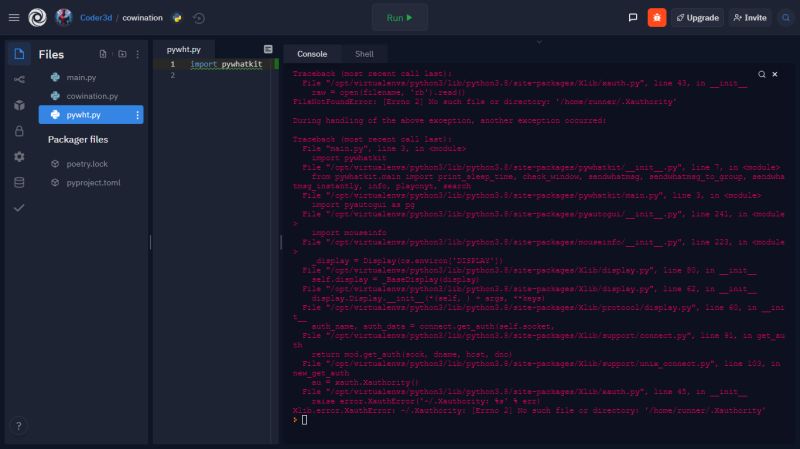The width and height of the screenshot is (800, 449).
Task: Open cowination.py in the file tree
Action: 91,96
